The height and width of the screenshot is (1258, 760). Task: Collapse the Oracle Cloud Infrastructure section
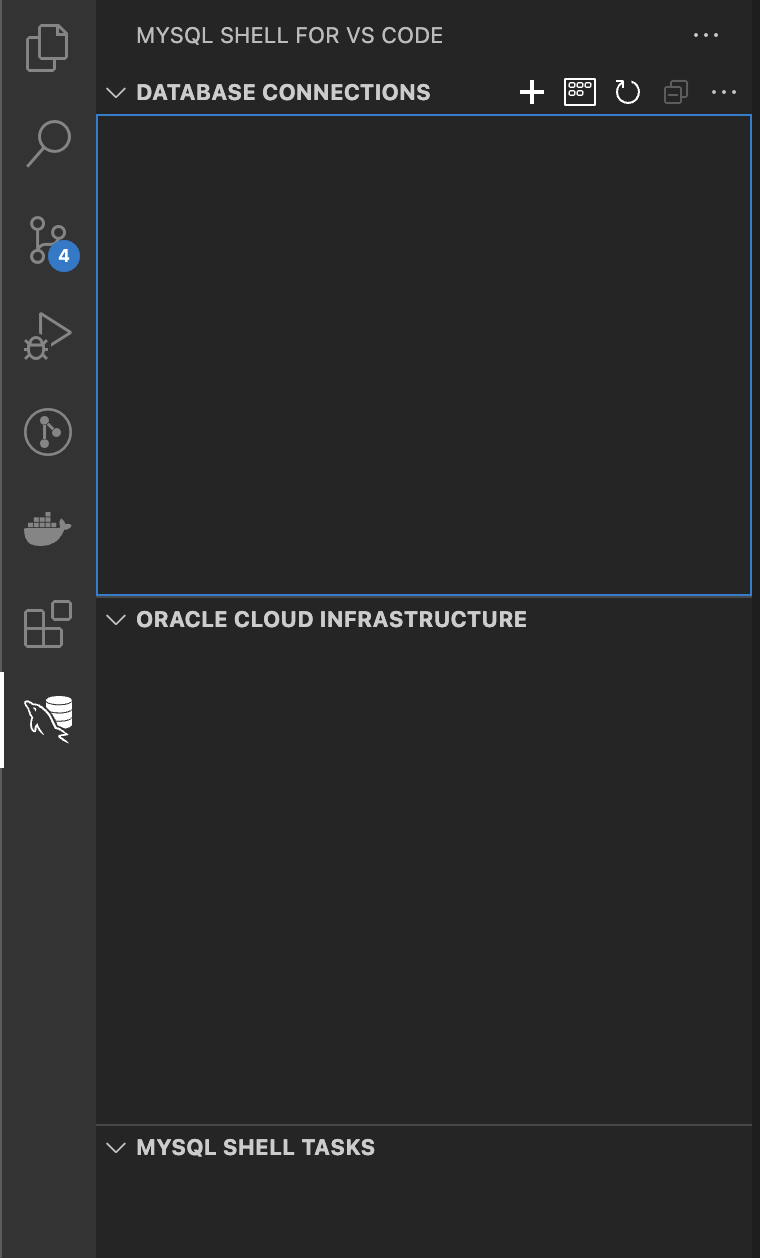click(x=116, y=620)
